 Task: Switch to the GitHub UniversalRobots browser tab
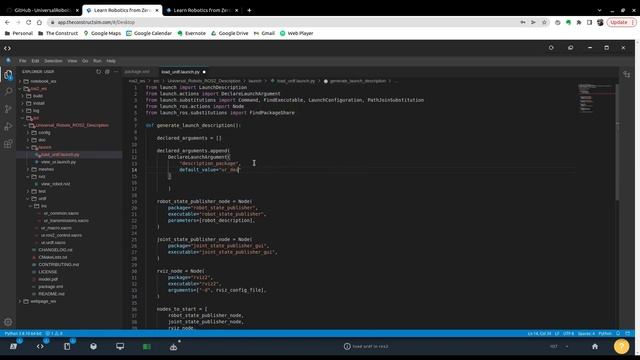coord(42,10)
